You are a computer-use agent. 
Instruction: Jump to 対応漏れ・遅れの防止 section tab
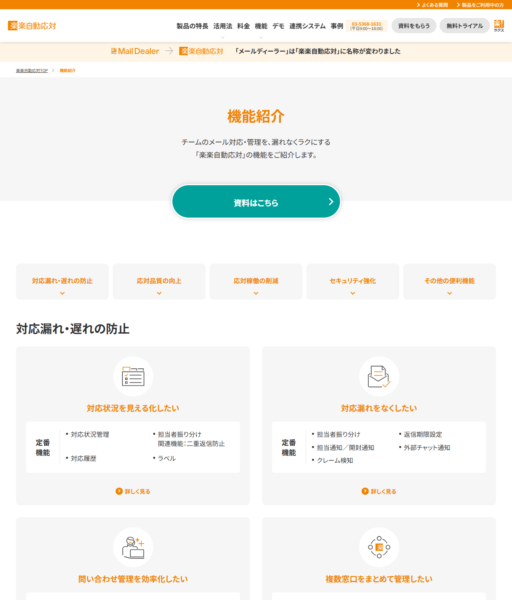[62, 282]
